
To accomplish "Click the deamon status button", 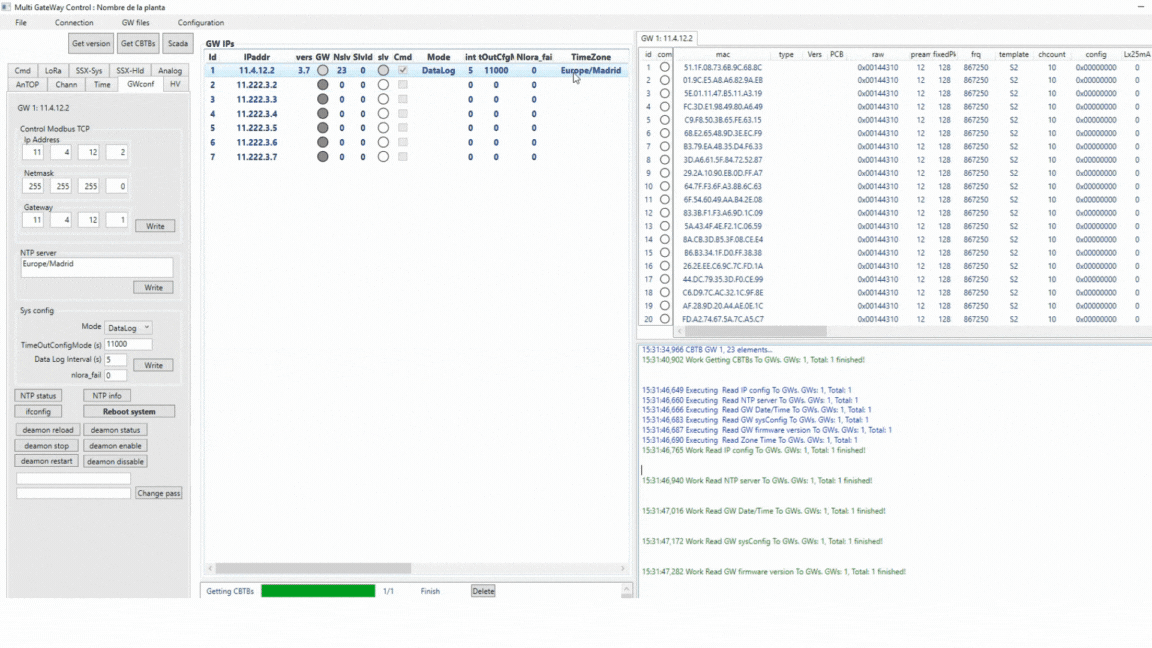I will pyautogui.click(x=115, y=430).
